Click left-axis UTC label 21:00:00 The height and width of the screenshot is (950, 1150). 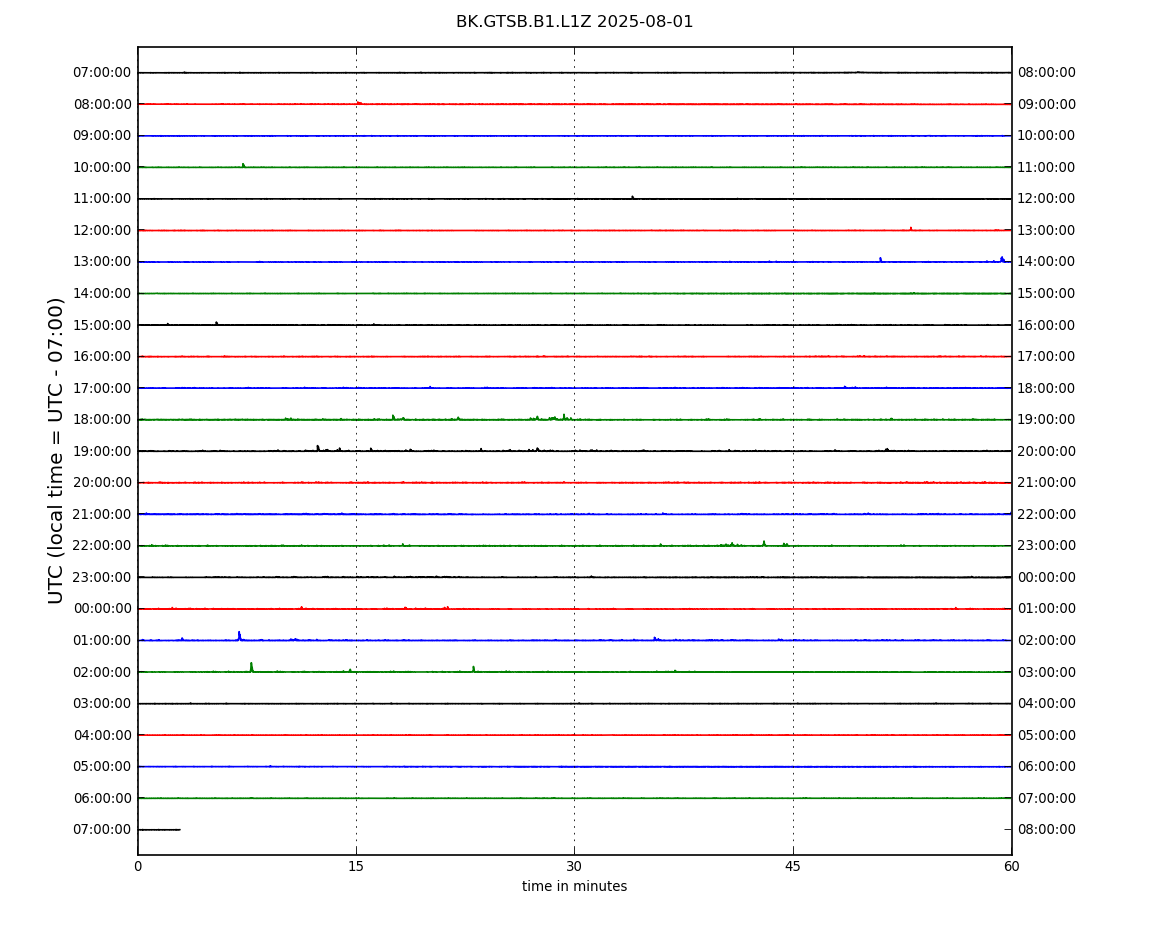point(102,514)
